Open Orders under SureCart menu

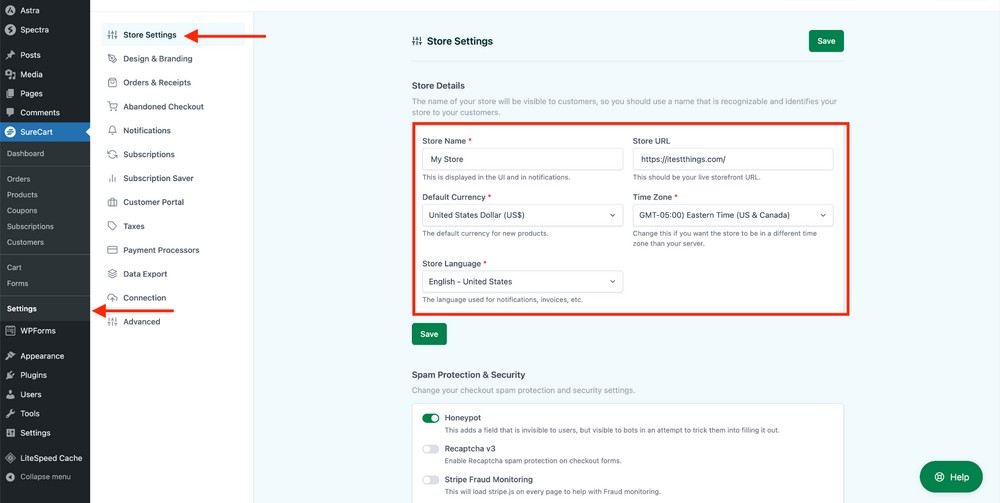18,179
